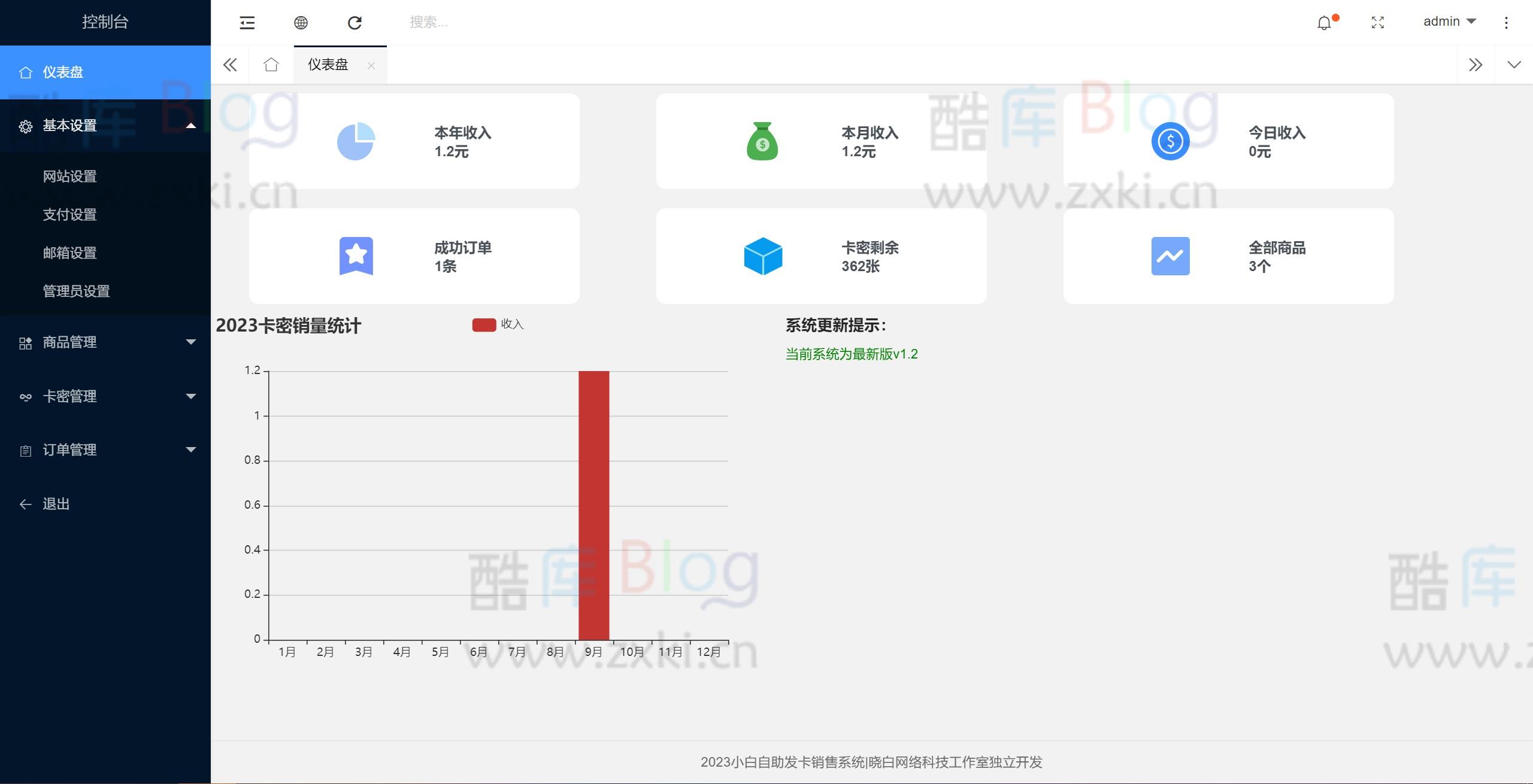Toggle the 收入 legend in the chart

point(498,324)
